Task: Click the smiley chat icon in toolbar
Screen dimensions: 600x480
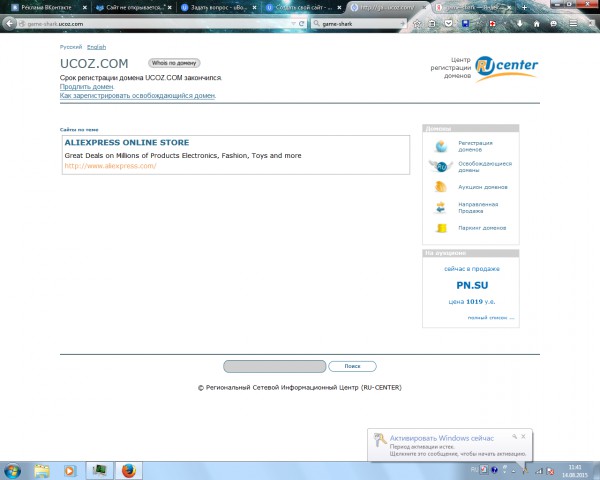Action: [553, 24]
